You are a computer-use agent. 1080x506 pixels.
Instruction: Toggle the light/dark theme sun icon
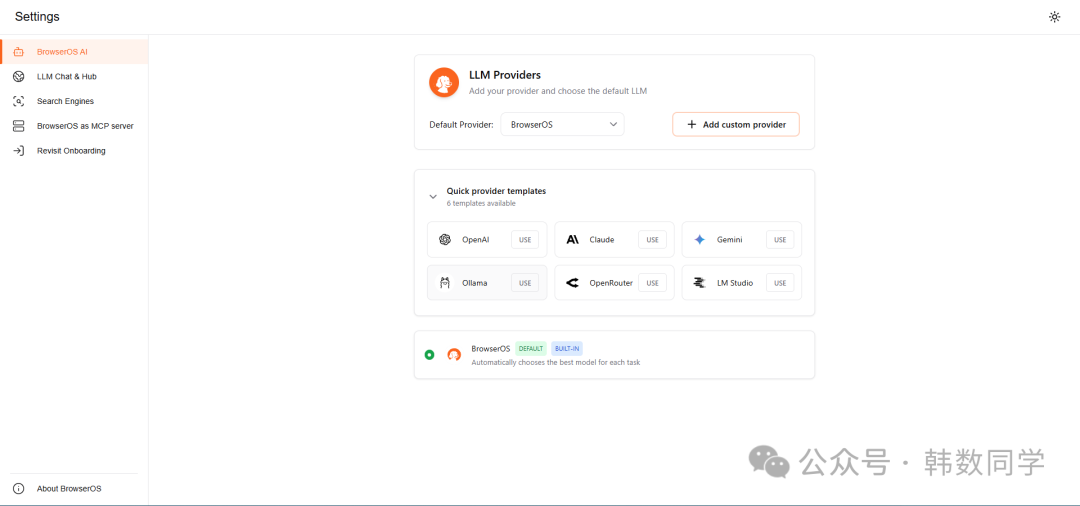(1054, 17)
